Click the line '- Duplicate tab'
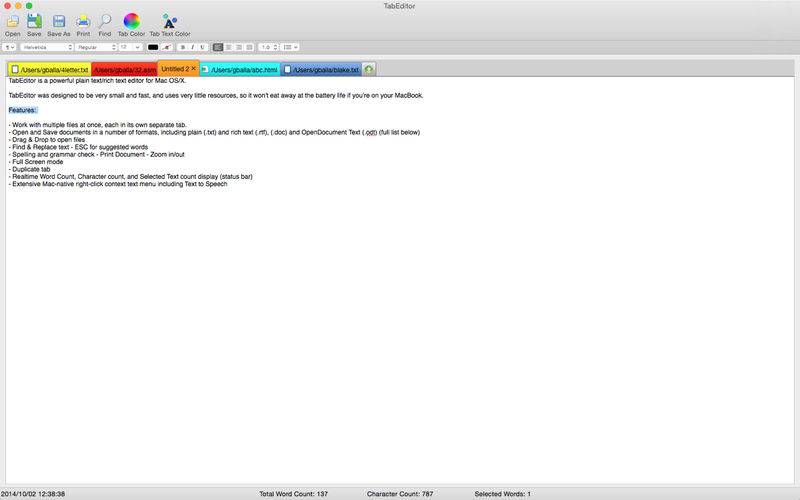800x500 pixels. [x=30, y=169]
